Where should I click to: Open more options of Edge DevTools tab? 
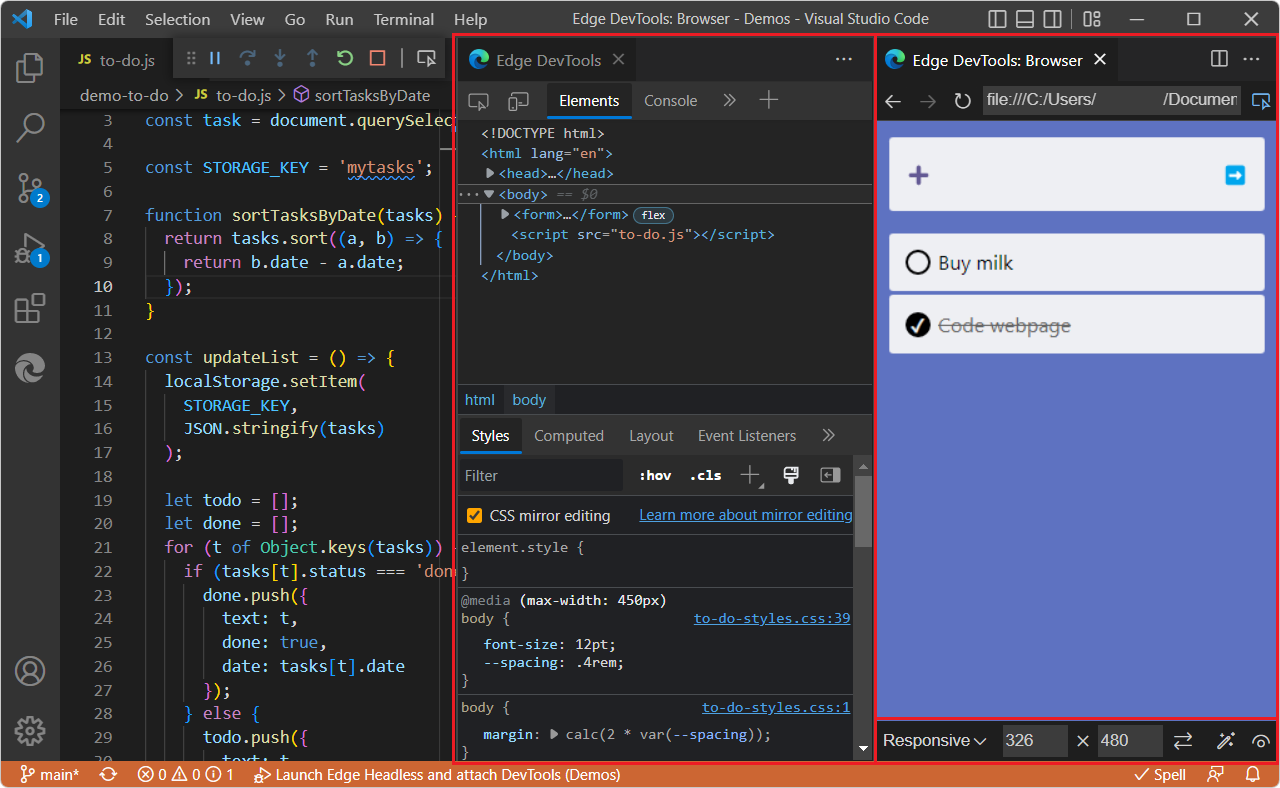pos(844,60)
